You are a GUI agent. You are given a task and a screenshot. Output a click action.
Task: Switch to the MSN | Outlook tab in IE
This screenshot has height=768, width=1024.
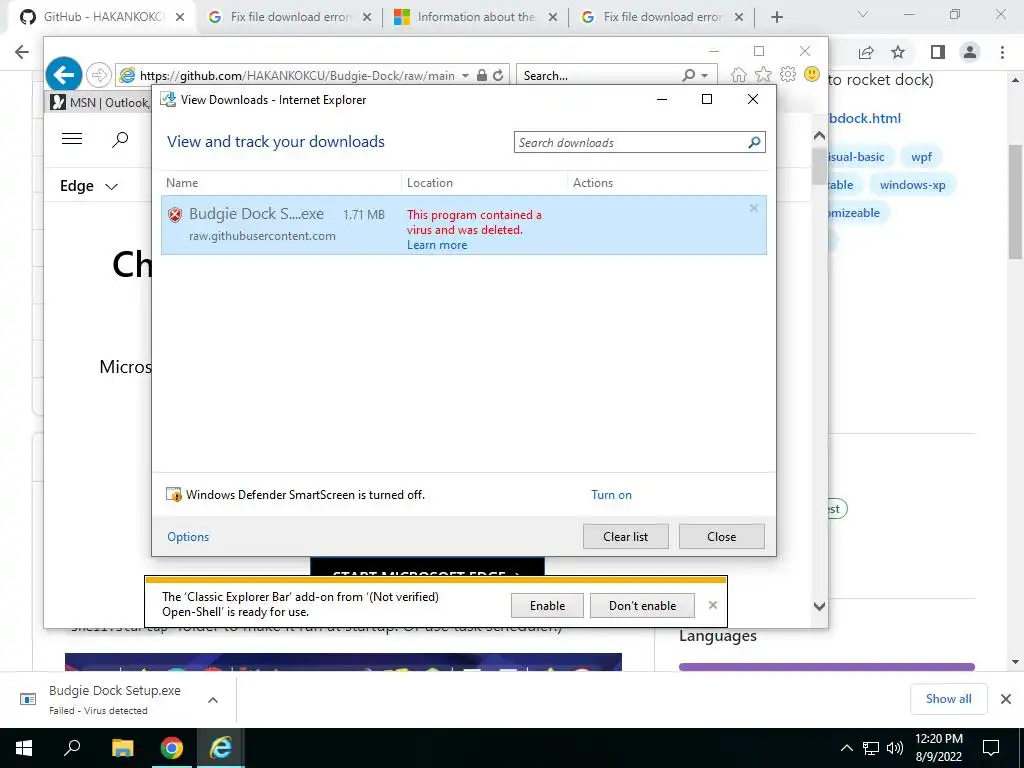click(100, 103)
